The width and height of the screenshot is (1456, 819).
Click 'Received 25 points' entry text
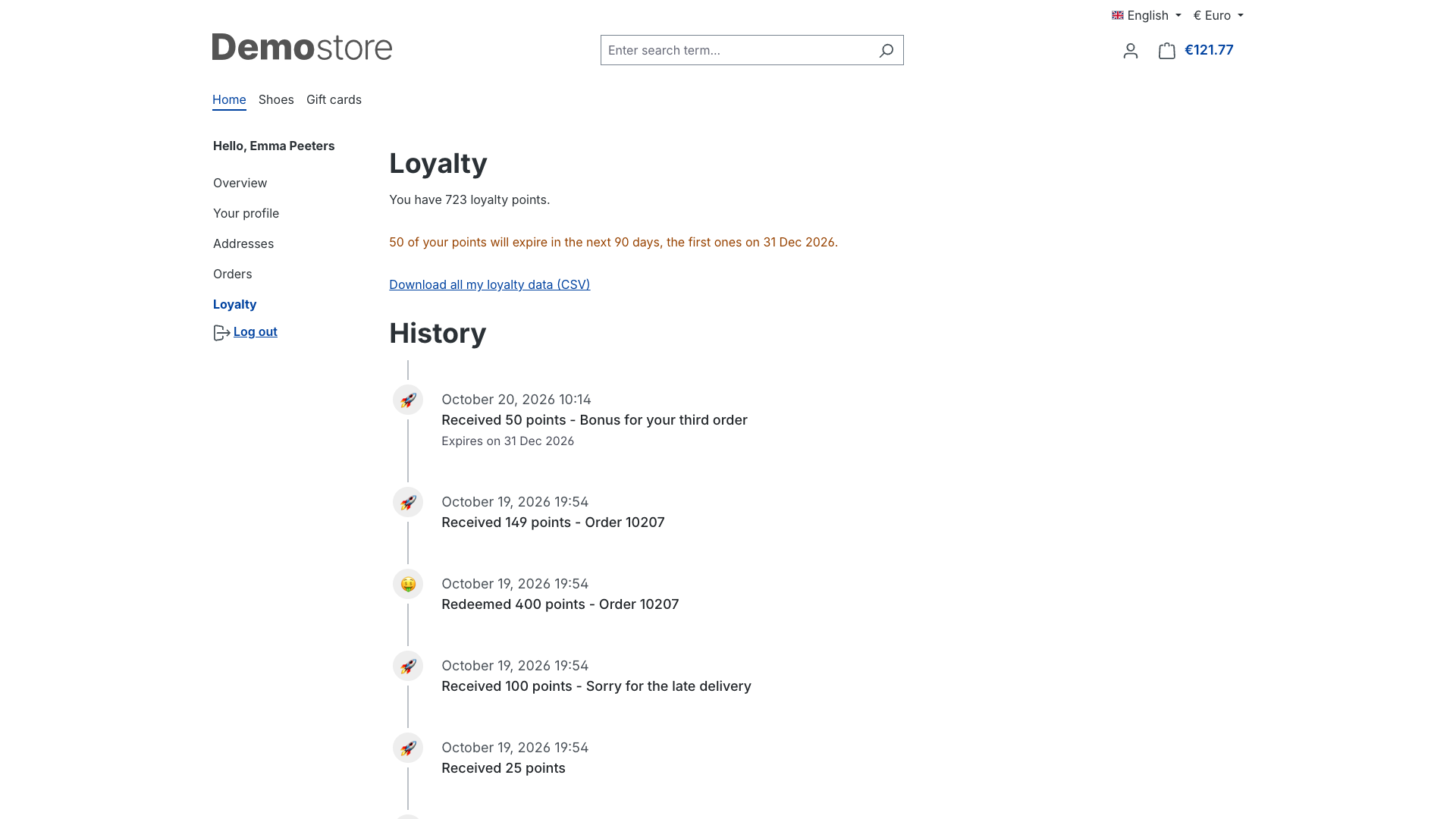point(504,768)
